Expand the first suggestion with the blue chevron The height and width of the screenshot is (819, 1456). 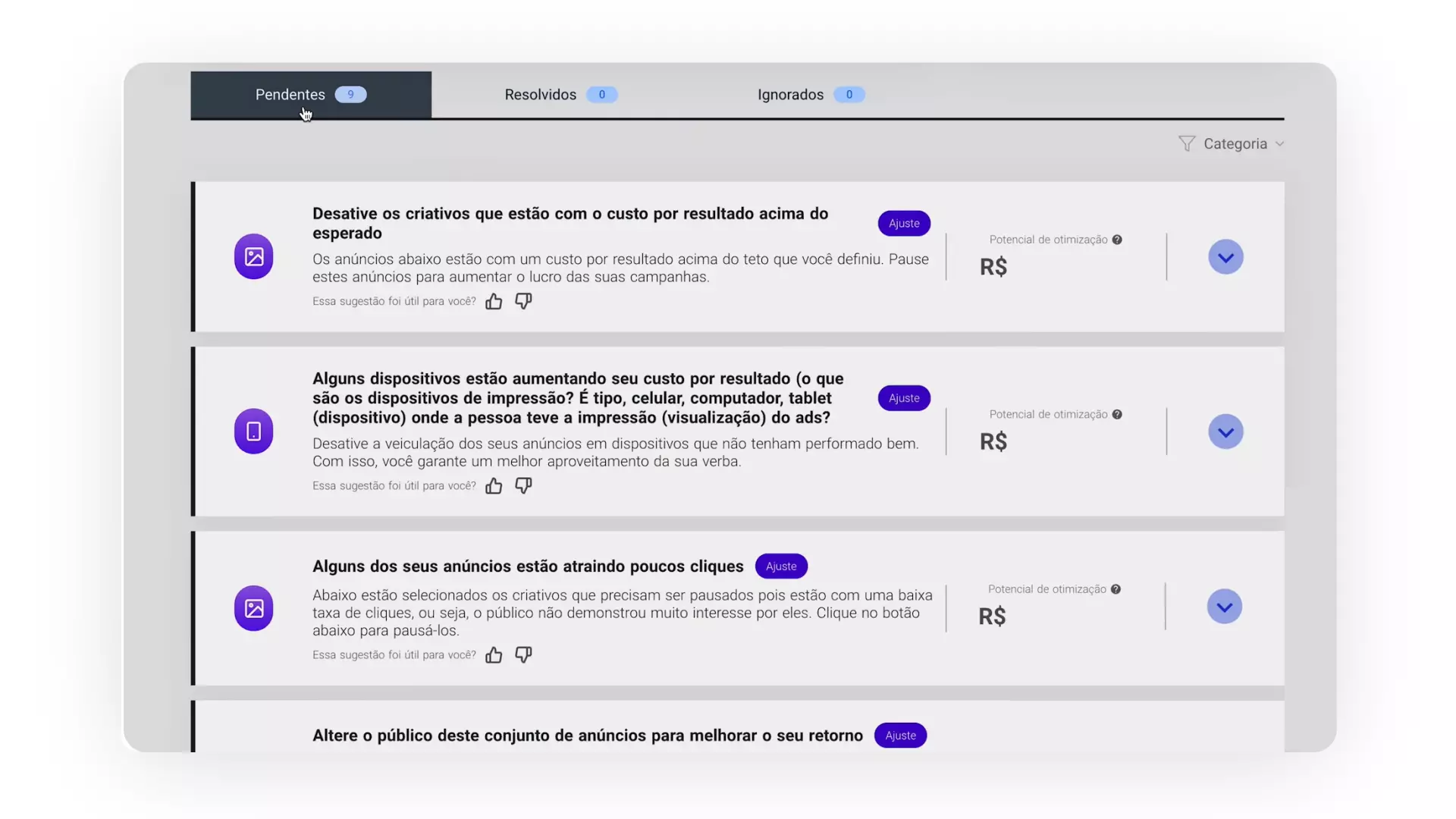coord(1225,256)
